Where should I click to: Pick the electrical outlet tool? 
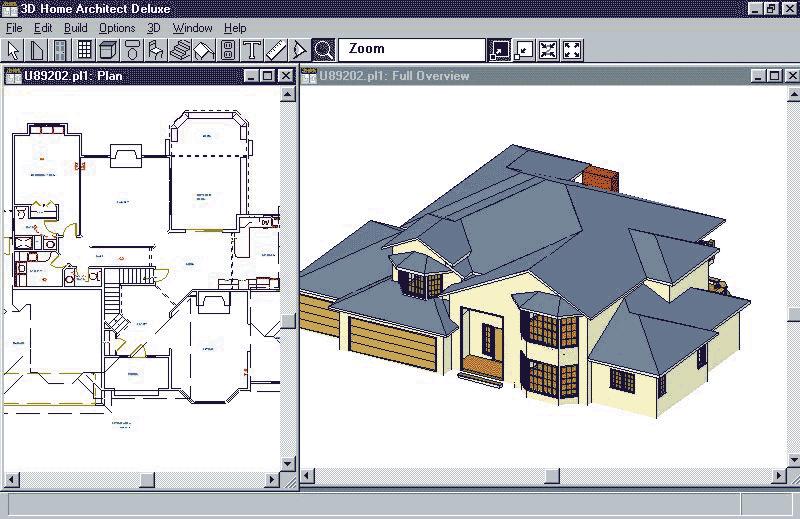[x=228, y=49]
